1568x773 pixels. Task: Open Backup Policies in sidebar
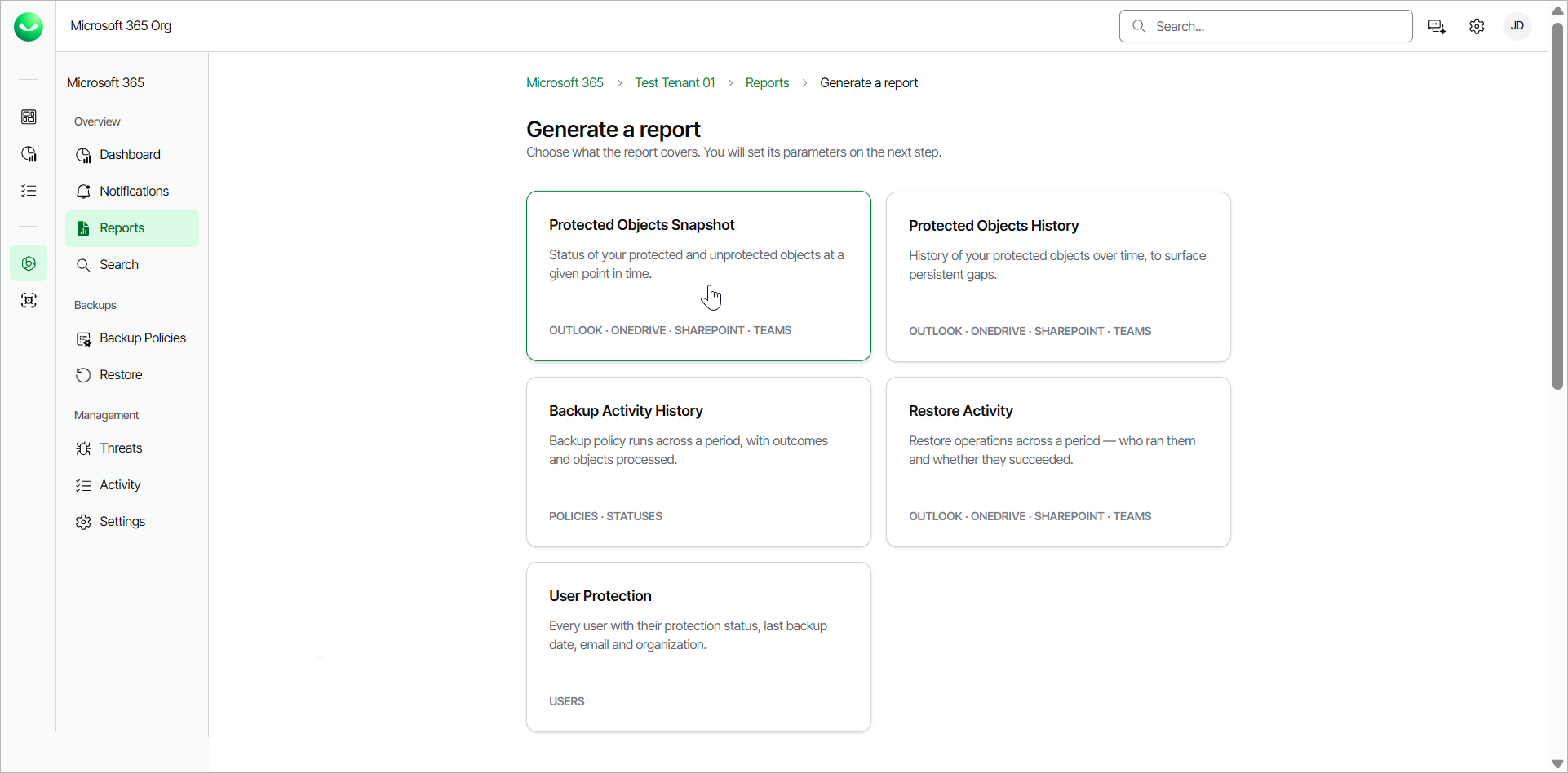tap(132, 338)
